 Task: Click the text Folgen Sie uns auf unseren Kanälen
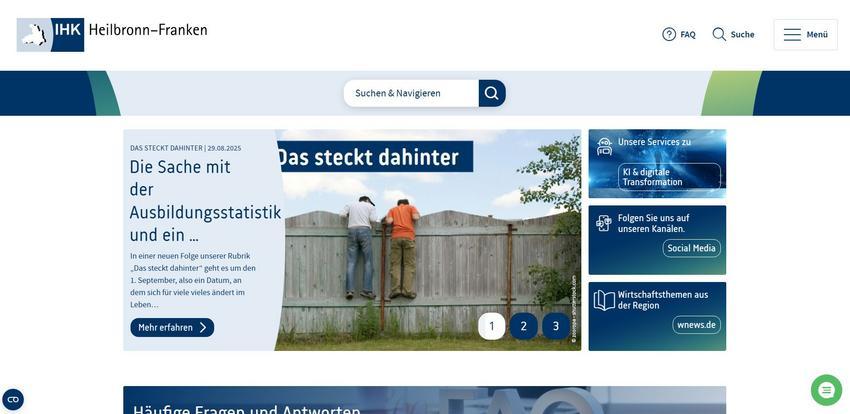point(654,223)
